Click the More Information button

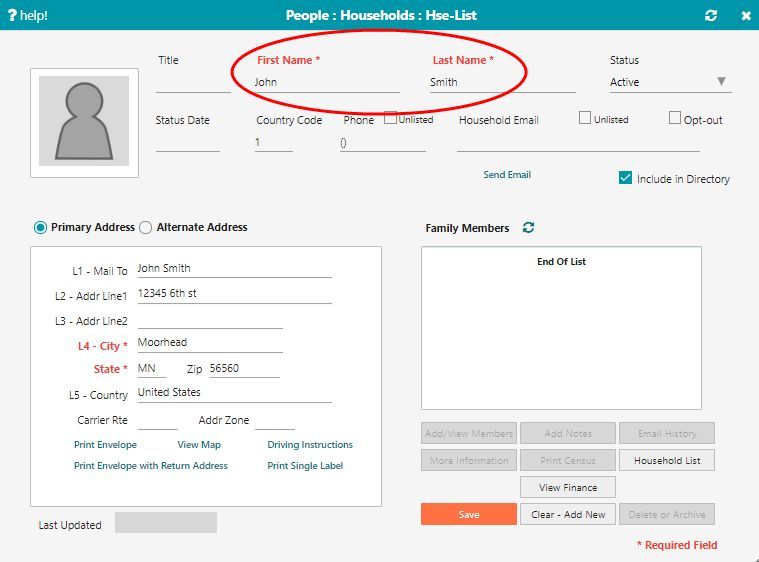click(469, 460)
